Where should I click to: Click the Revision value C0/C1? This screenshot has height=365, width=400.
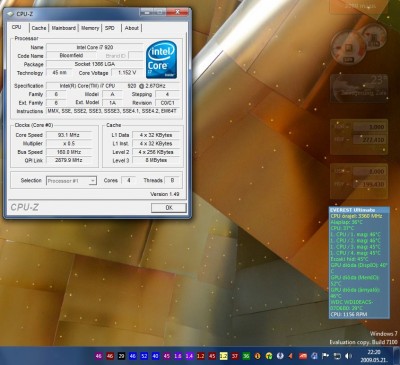[x=168, y=103]
